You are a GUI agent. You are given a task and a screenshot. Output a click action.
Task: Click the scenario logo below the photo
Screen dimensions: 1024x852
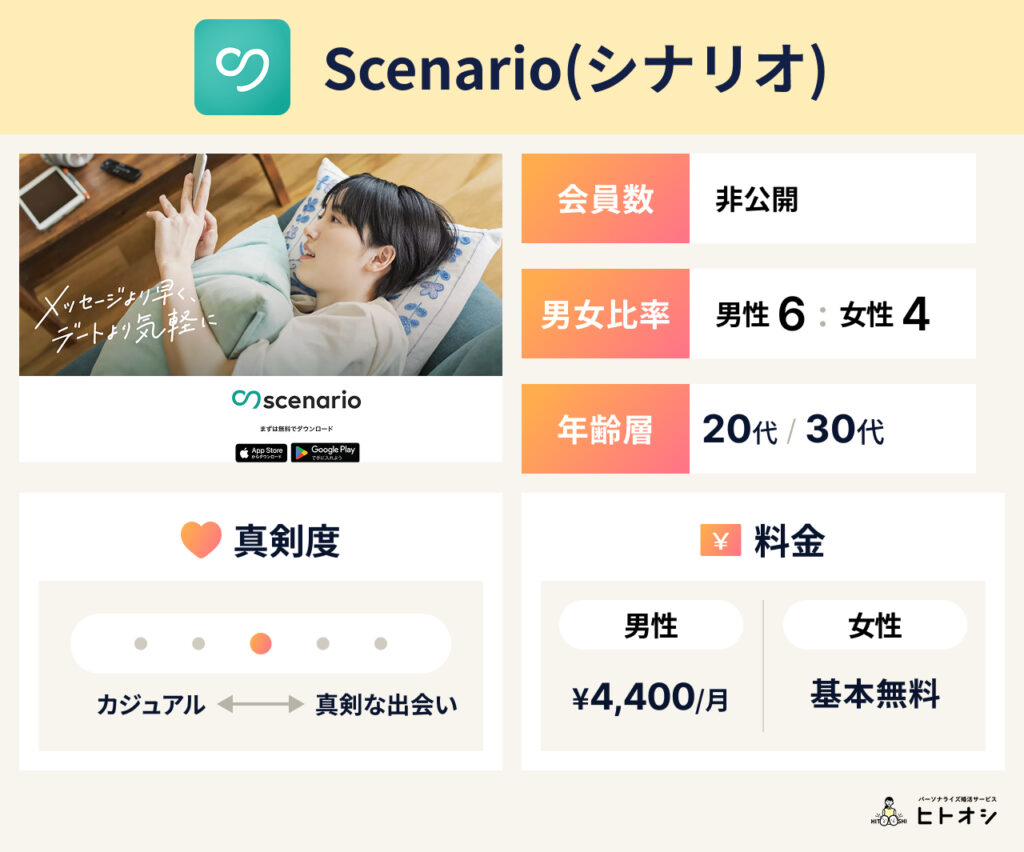296,400
